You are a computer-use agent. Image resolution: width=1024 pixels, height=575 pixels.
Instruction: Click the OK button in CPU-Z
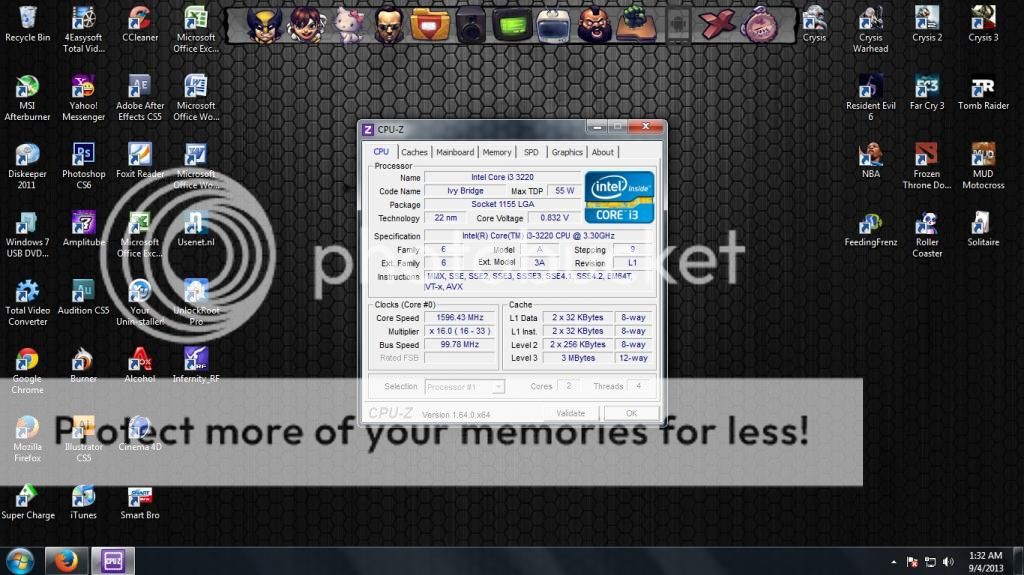click(x=631, y=413)
